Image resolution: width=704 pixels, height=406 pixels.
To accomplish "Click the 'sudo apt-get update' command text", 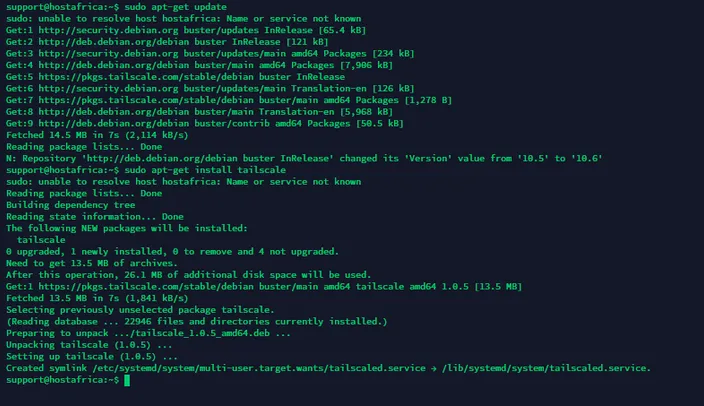I will point(176,7).
